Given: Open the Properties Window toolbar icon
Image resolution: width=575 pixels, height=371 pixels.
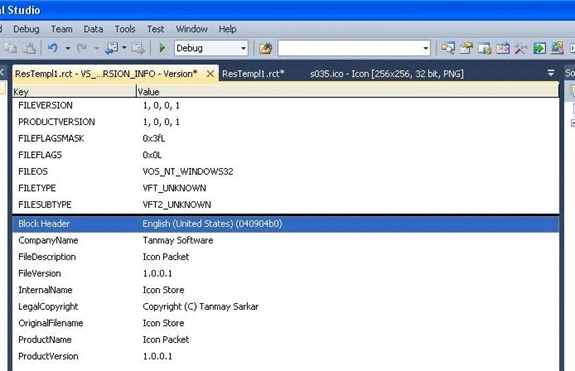Looking at the screenshot, I should click(466, 48).
